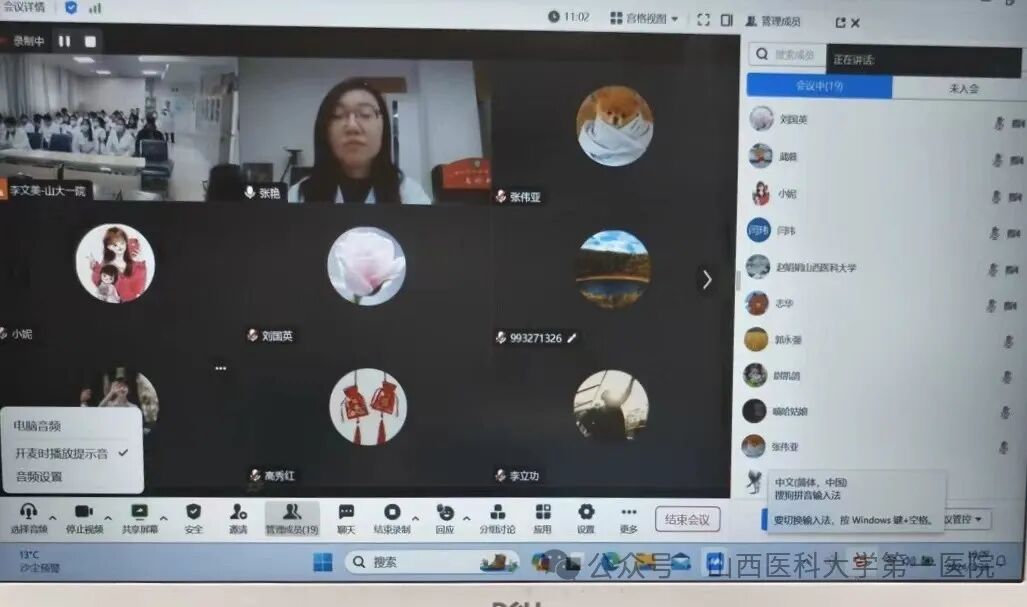Viewport: 1027px width, 607px height.
Task: Select the 李文美-山大一院 video tile
Action: (x=118, y=127)
